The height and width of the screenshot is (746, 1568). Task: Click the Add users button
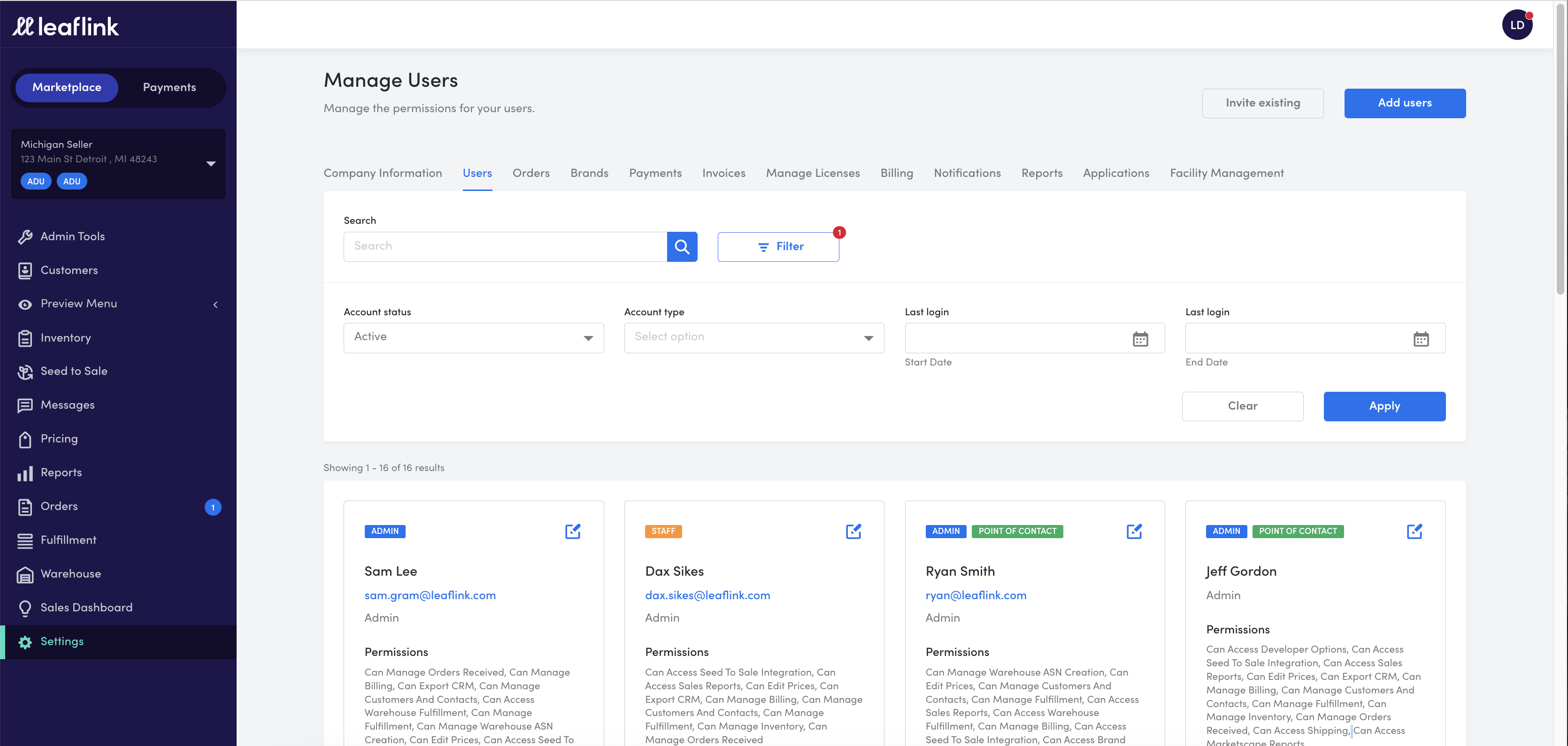[1404, 103]
